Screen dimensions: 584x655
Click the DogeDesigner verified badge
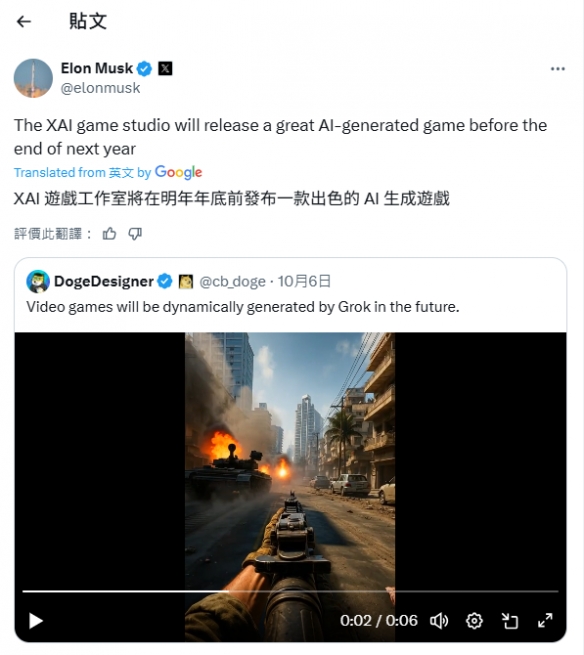[165, 281]
